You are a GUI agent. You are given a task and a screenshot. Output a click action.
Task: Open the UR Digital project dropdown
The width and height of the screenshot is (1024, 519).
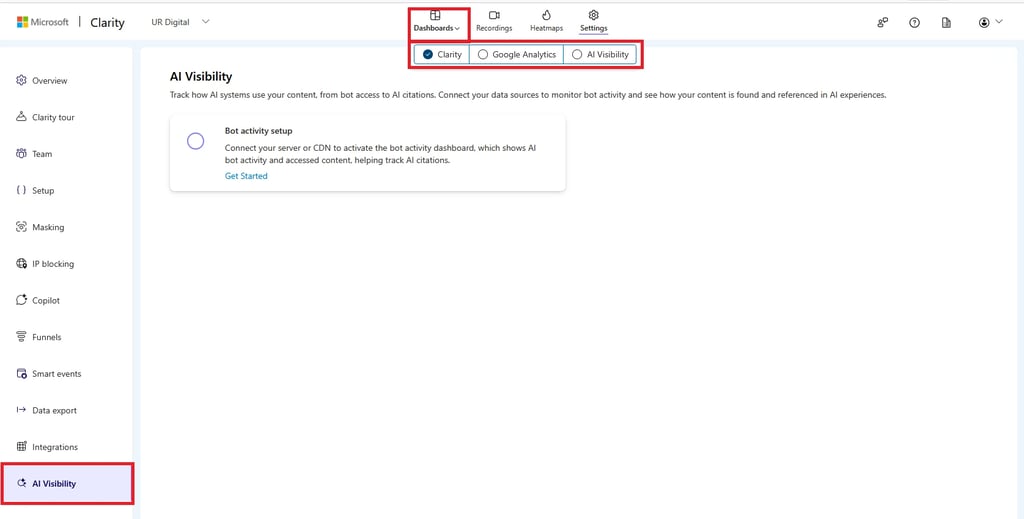[180, 22]
